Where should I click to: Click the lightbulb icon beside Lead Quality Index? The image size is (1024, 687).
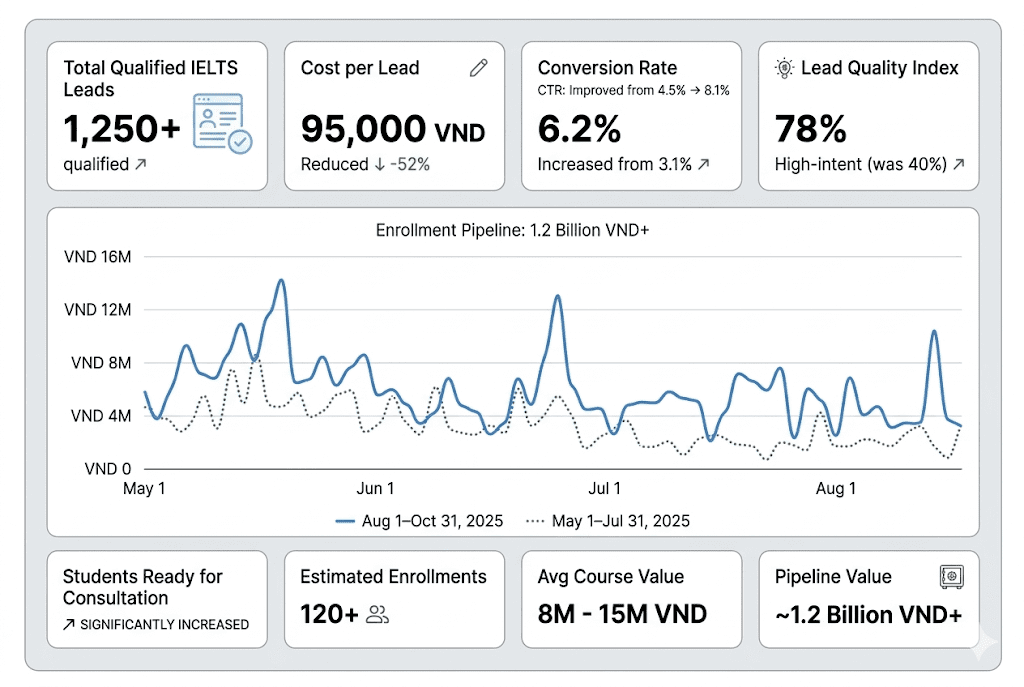[784, 68]
